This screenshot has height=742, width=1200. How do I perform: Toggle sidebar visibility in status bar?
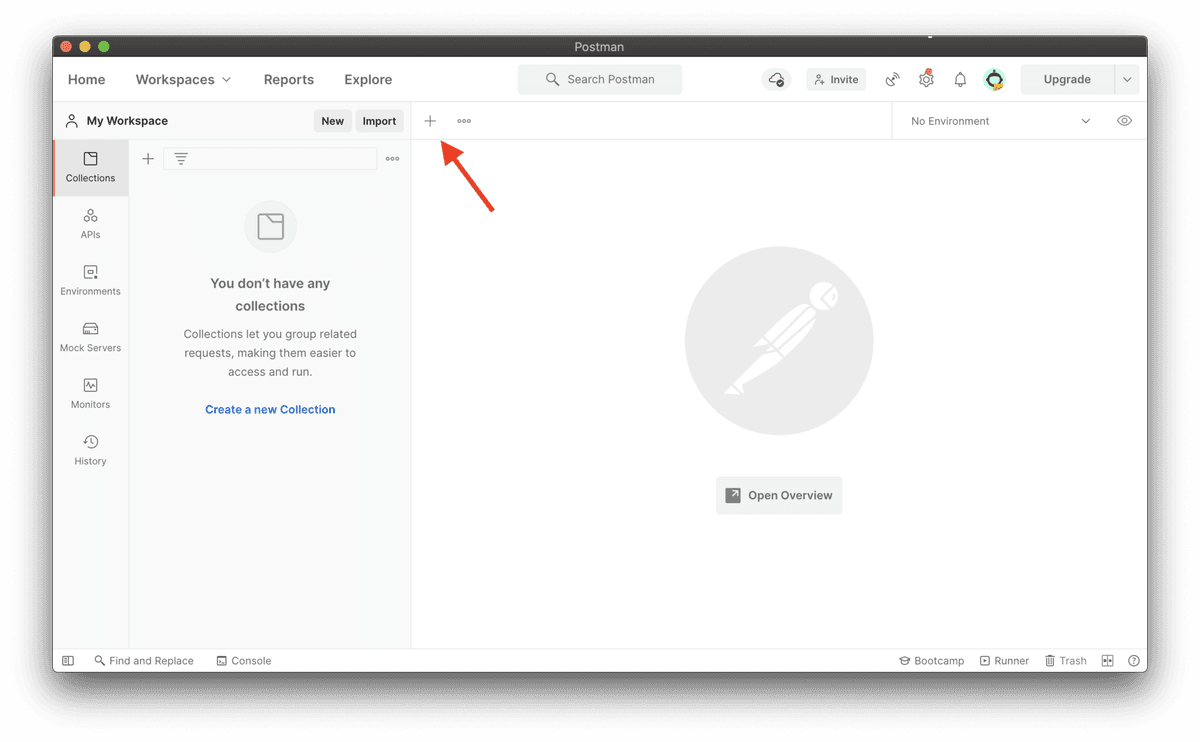[x=68, y=661]
